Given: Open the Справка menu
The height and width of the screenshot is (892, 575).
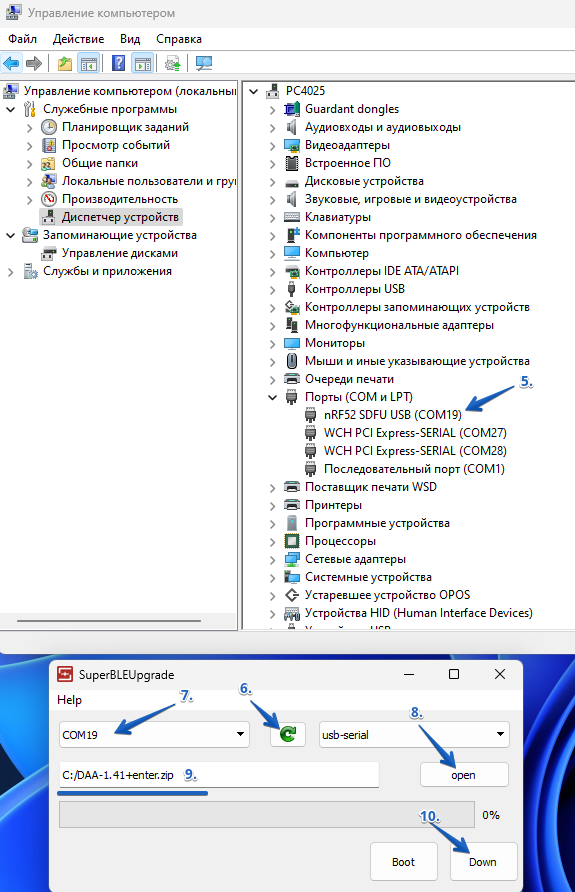Looking at the screenshot, I should point(179,39).
